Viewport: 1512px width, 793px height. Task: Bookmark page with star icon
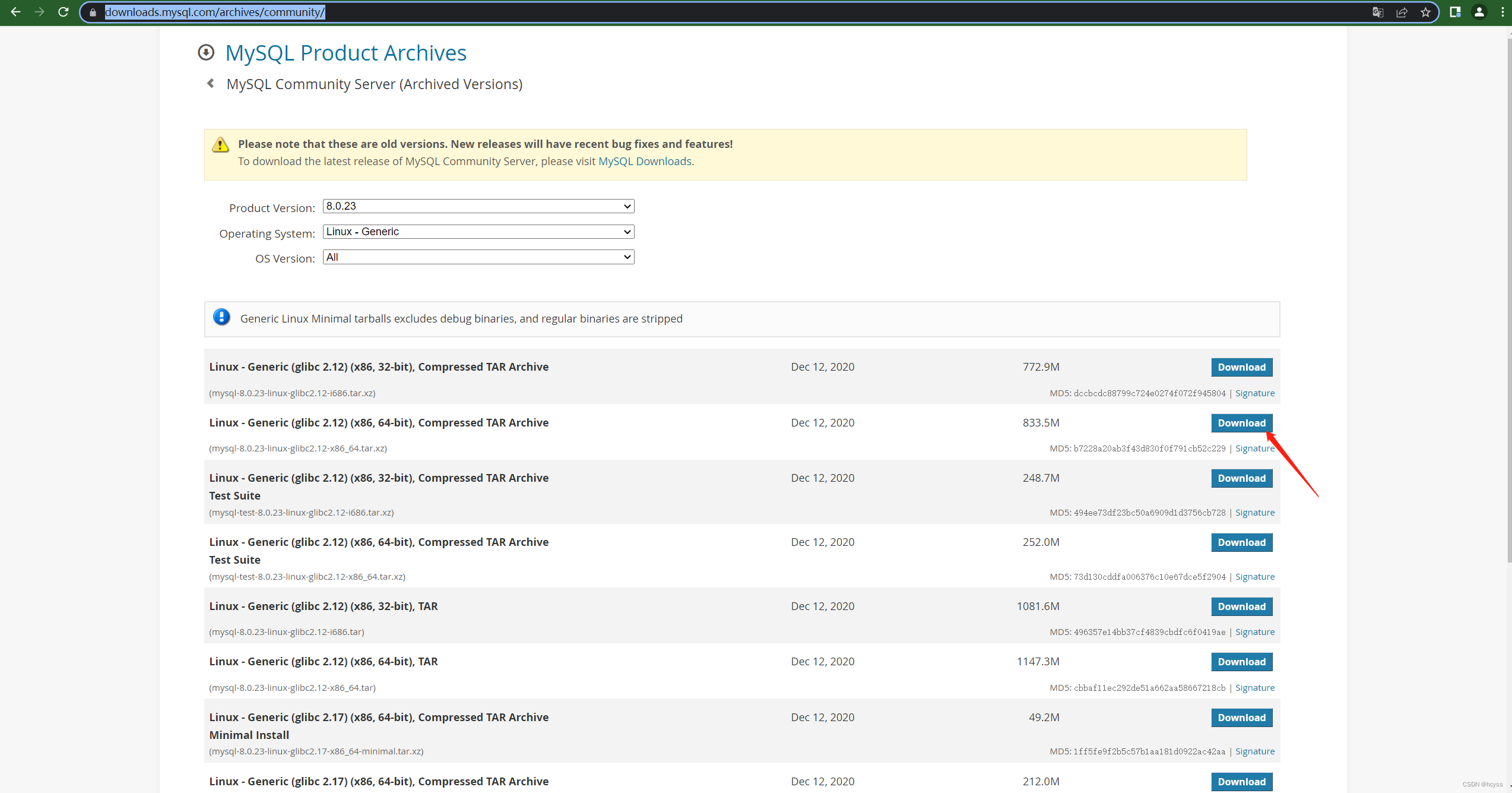coord(1425,12)
